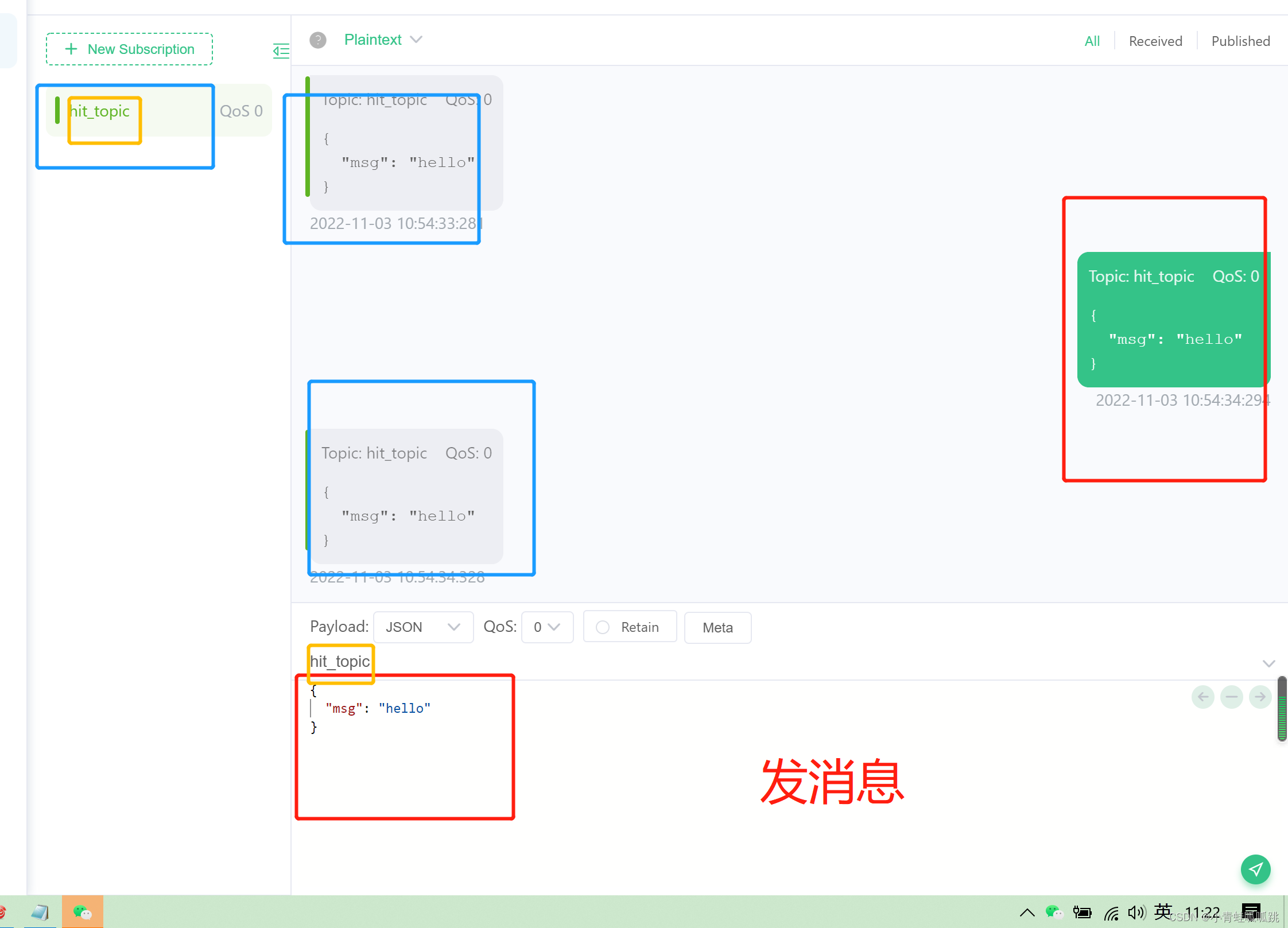Click the New Subscription button
This screenshot has width=1288, height=928.
(x=129, y=49)
